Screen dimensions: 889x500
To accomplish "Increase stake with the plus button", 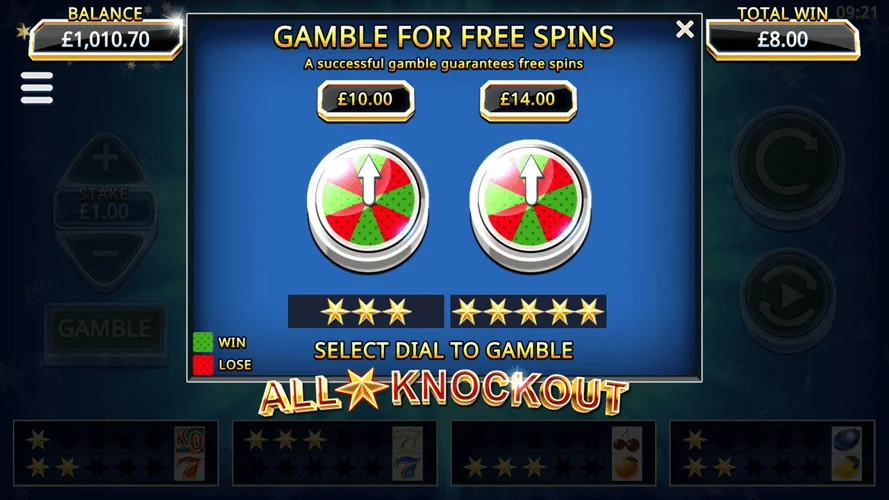I will point(105,160).
